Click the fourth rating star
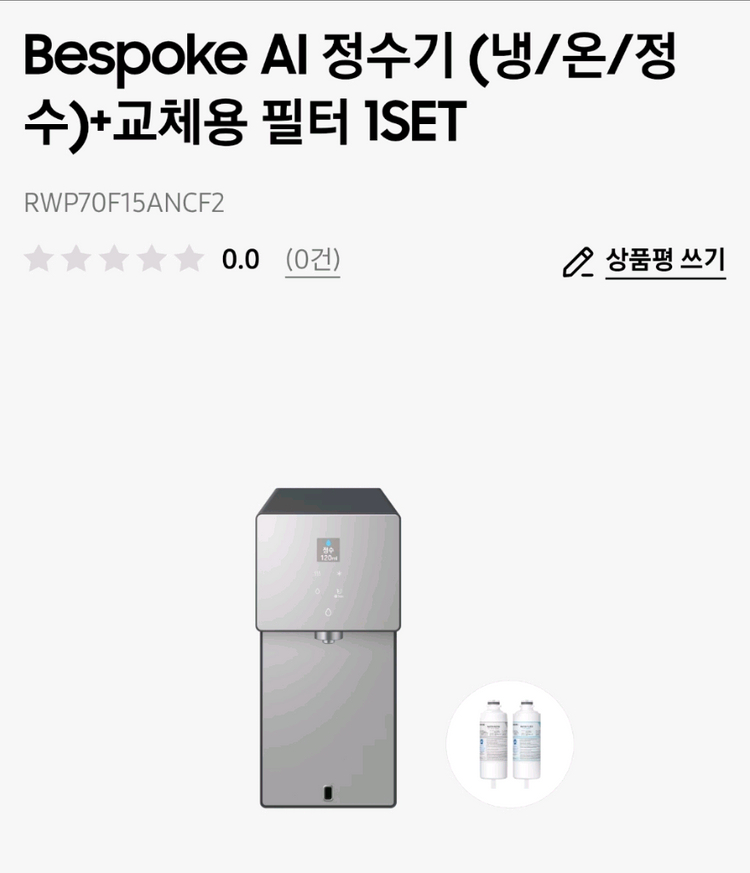This screenshot has width=750, height=873. point(152,259)
